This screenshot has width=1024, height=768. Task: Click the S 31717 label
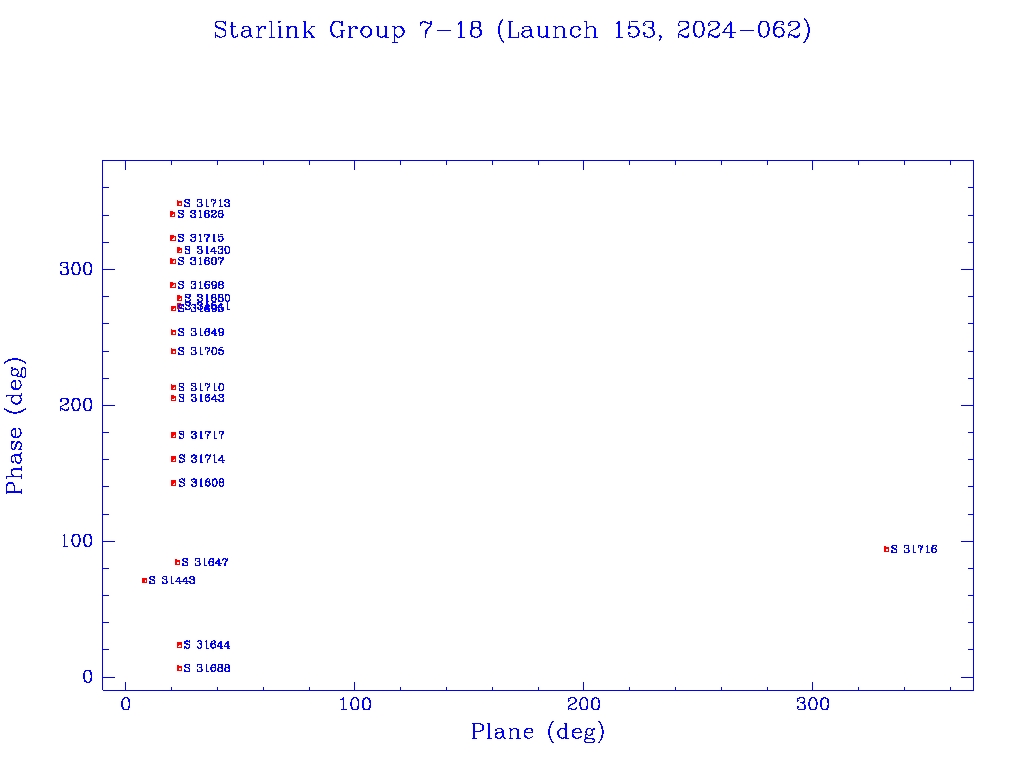(x=201, y=435)
